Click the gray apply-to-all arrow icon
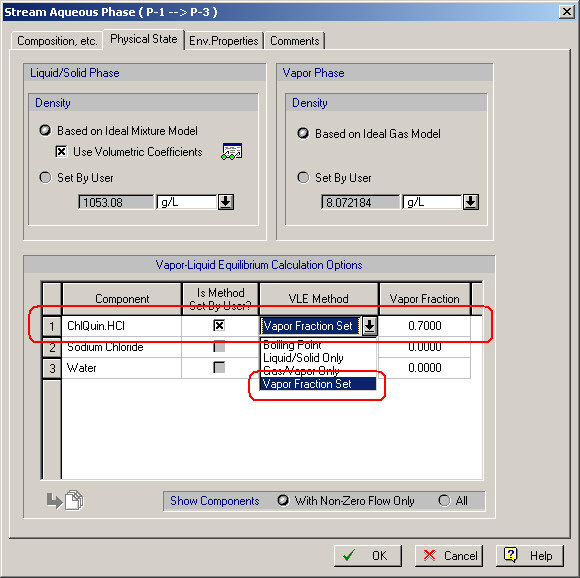Image resolution: width=580 pixels, height=578 pixels. pyautogui.click(x=54, y=501)
